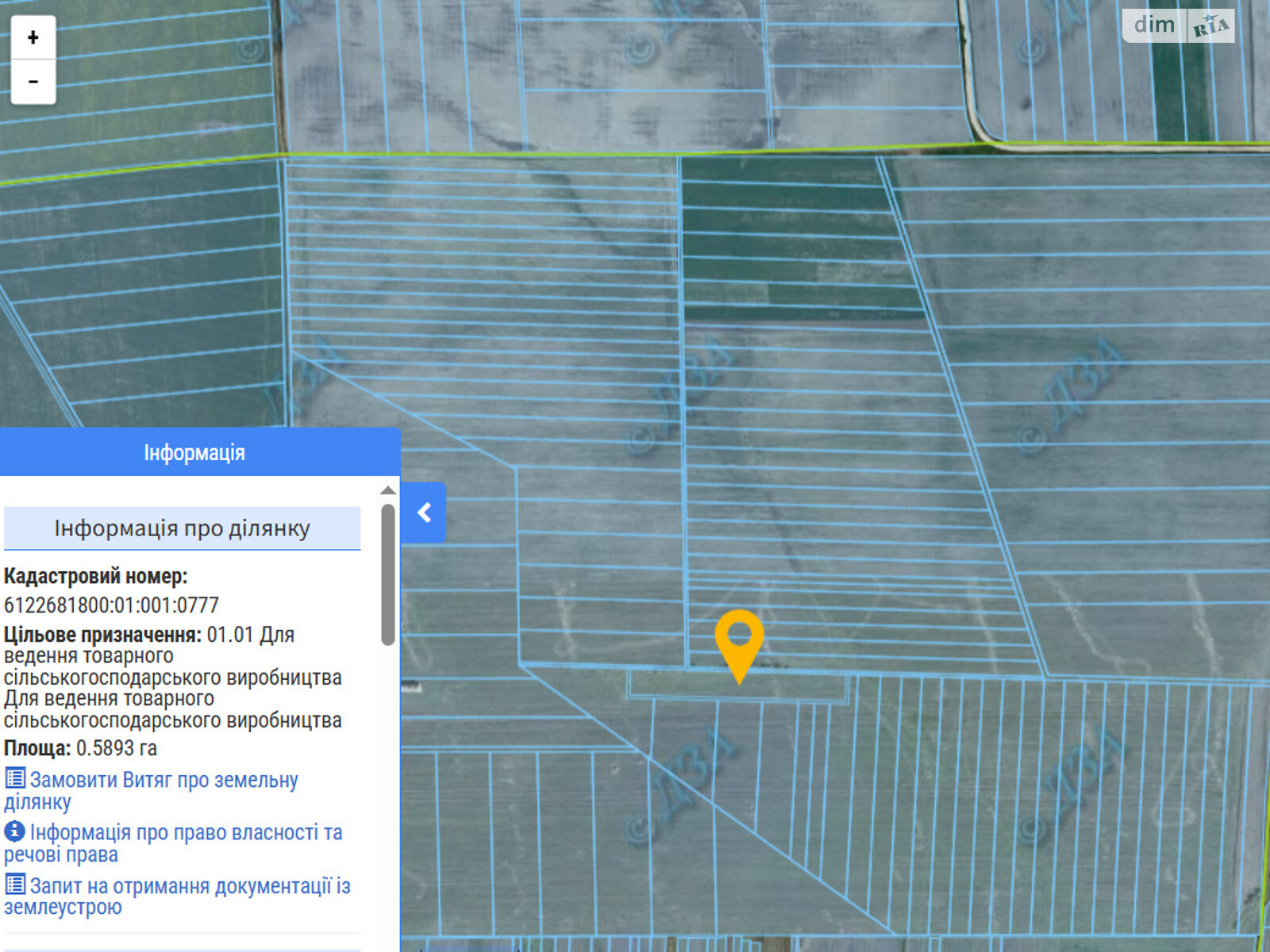This screenshot has width=1270, height=952.
Task: Zoom out of the map with minus button
Action: point(33,82)
